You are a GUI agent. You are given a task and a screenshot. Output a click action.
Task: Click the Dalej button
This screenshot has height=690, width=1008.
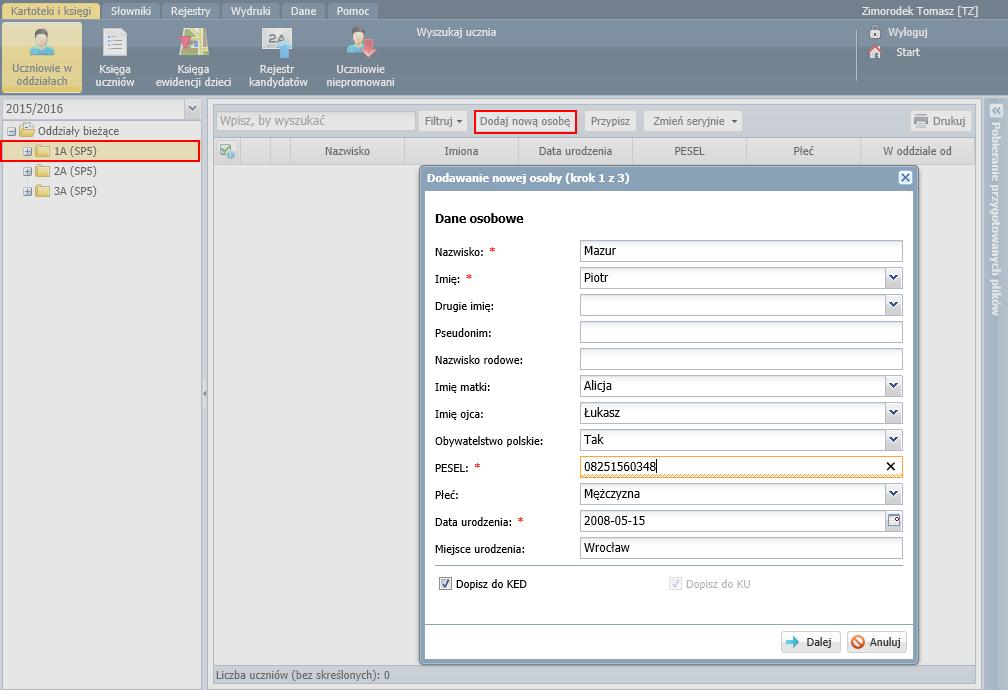811,642
